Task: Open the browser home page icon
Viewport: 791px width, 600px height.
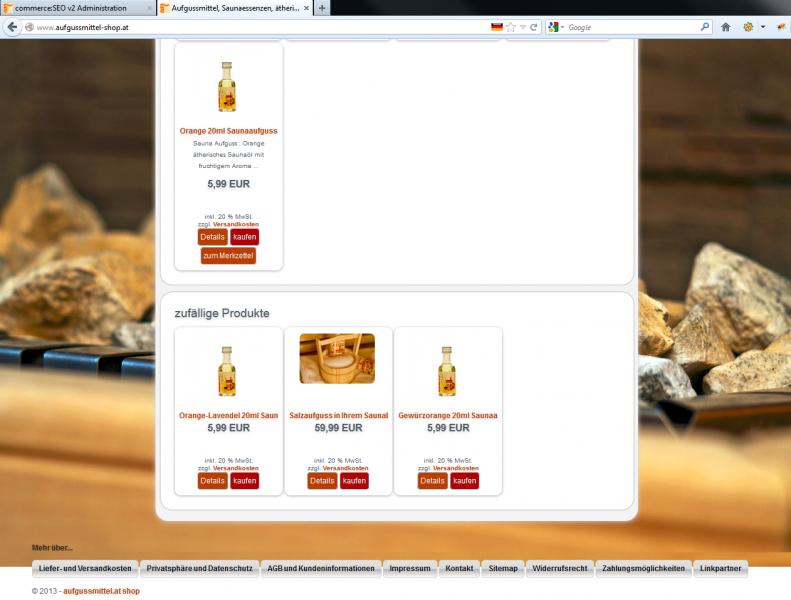Action: (726, 27)
